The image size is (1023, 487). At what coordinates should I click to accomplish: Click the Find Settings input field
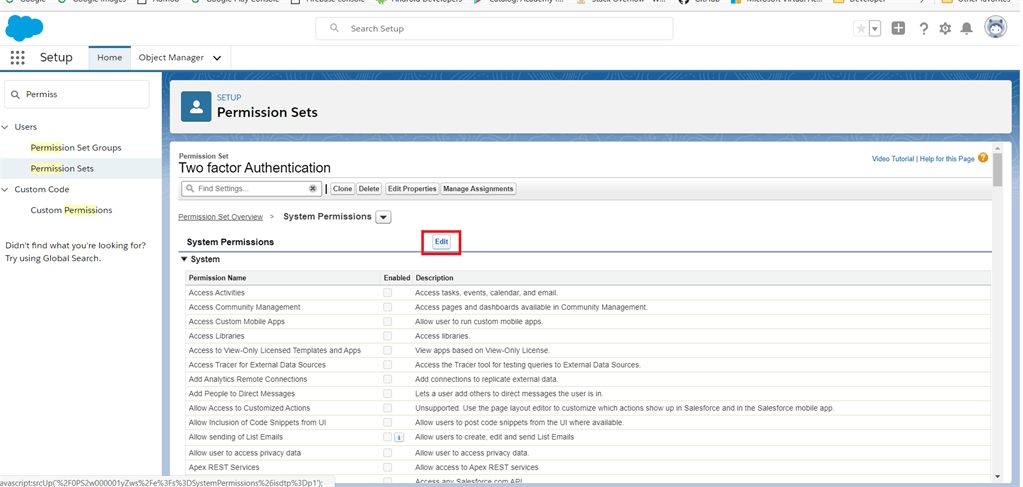tap(250, 189)
